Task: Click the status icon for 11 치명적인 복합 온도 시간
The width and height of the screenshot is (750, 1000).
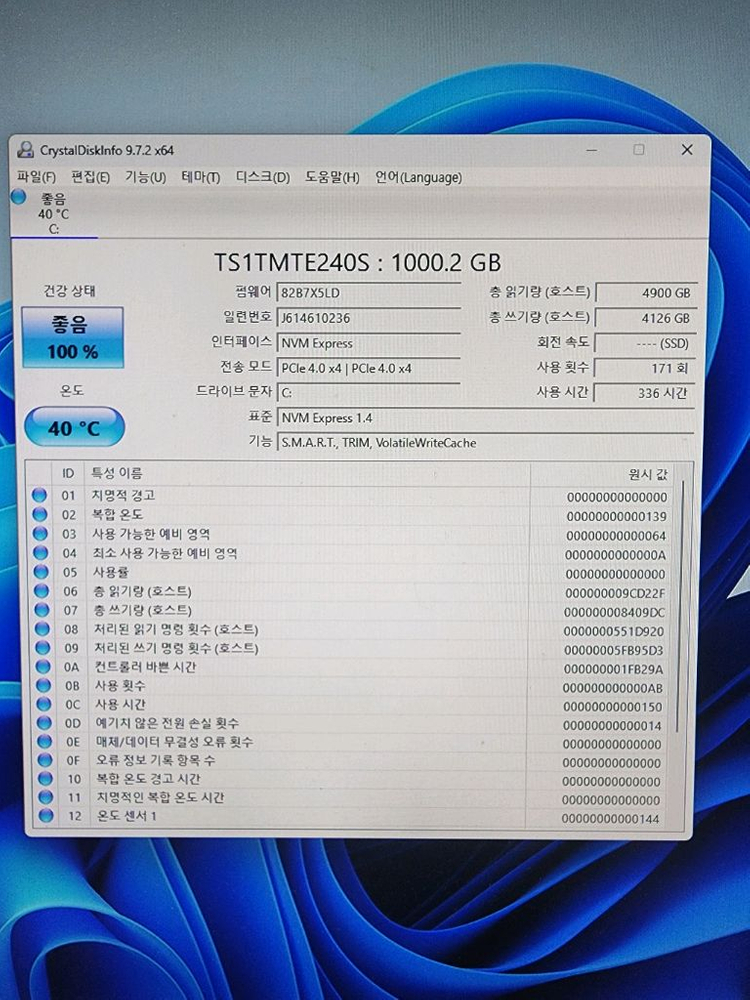Action: pyautogui.click(x=45, y=797)
